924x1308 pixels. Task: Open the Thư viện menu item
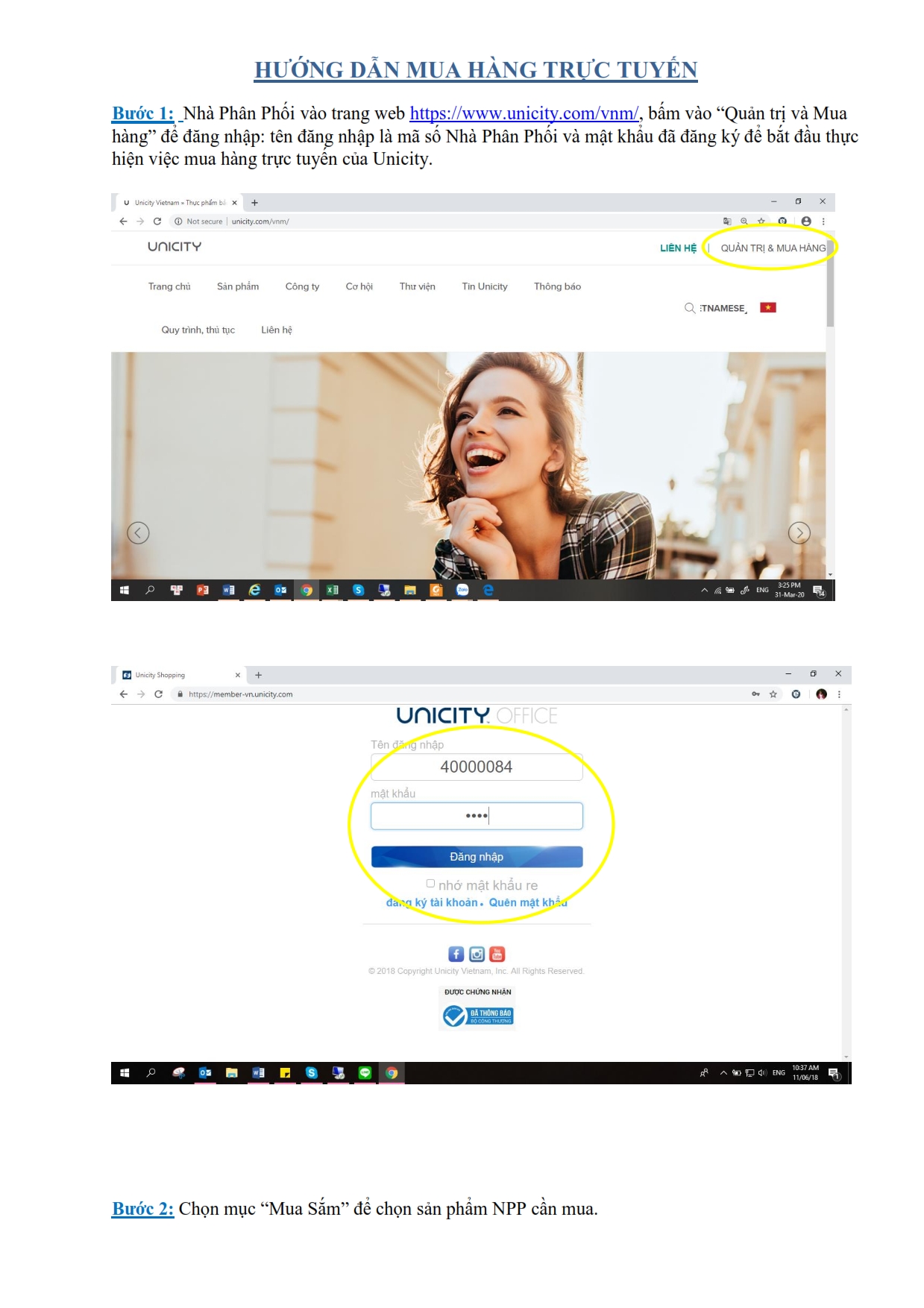coord(417,286)
